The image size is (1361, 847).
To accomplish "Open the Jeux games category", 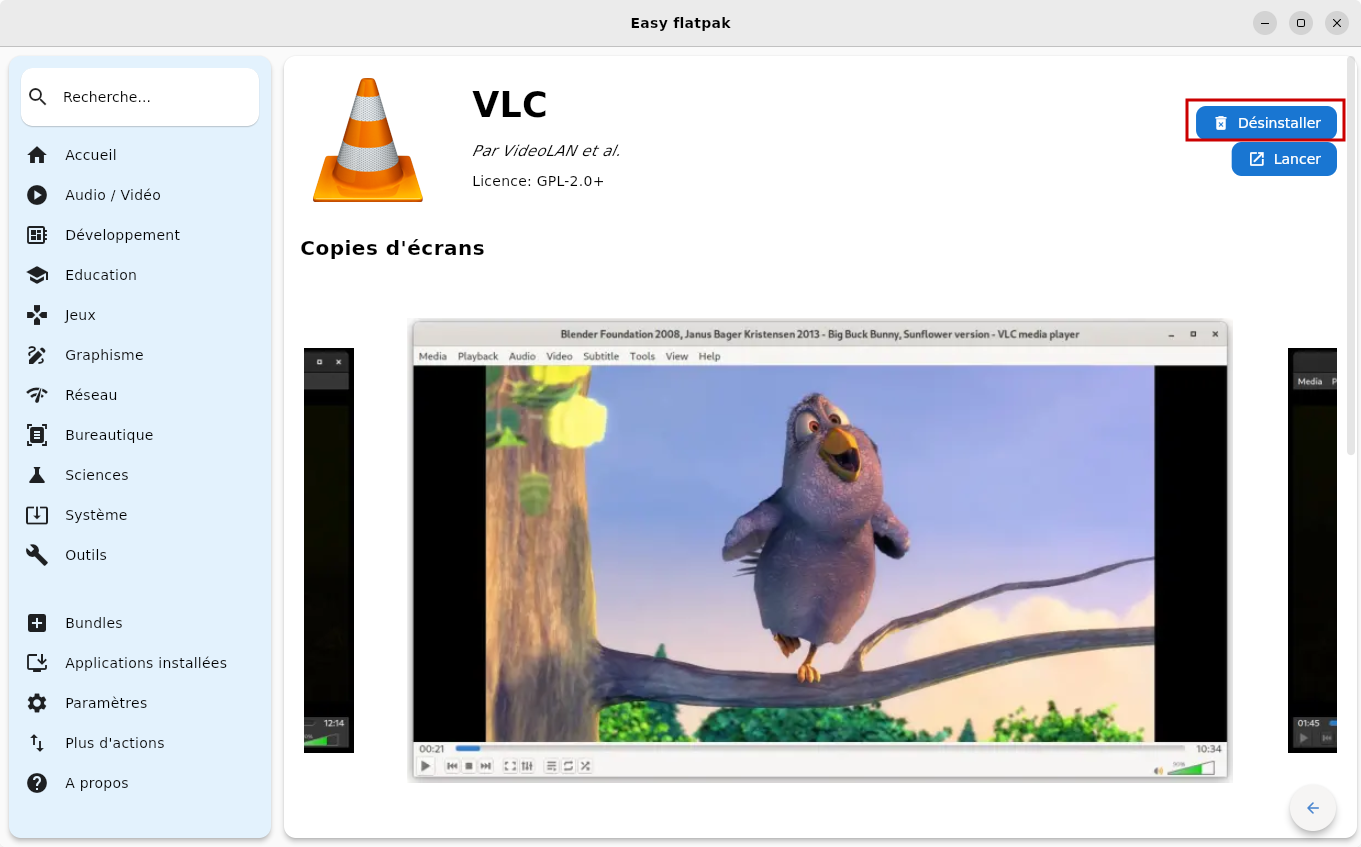I will (140, 315).
